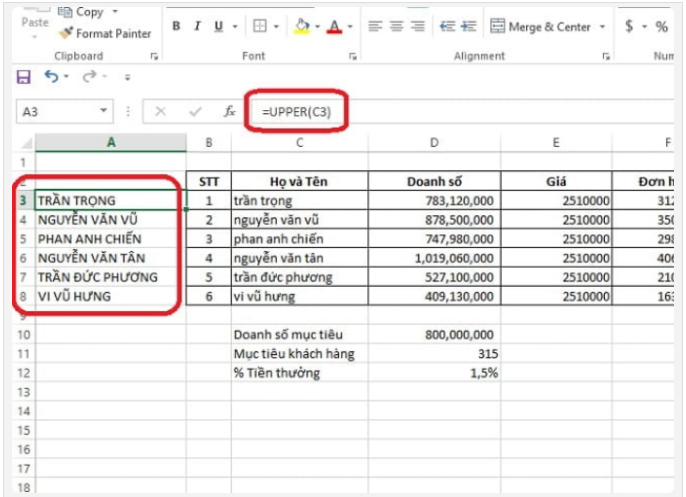The height and width of the screenshot is (497, 686).
Task: Click Merge & Center button
Action: tap(540, 27)
